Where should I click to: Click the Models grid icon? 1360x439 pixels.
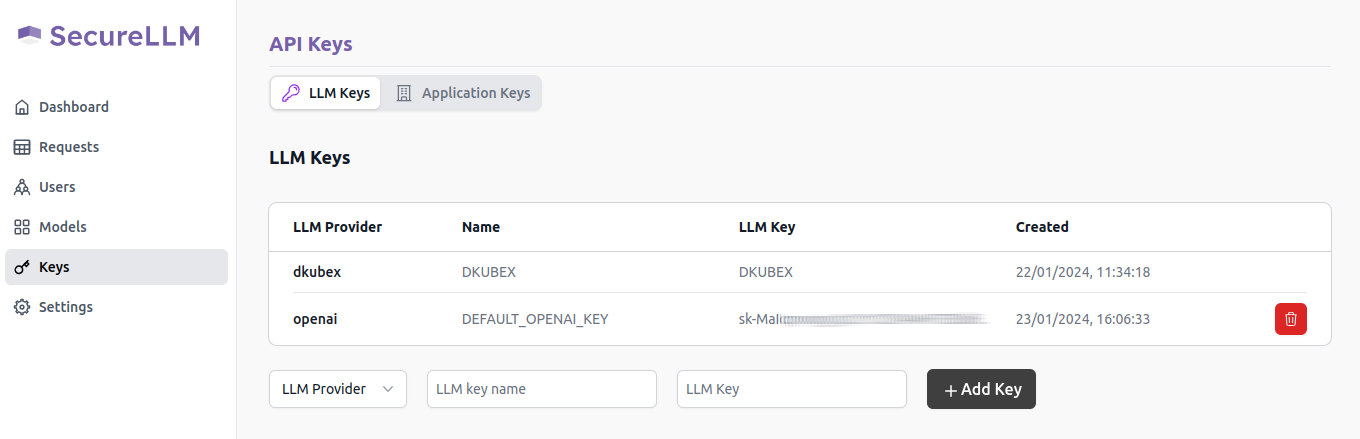(22, 227)
